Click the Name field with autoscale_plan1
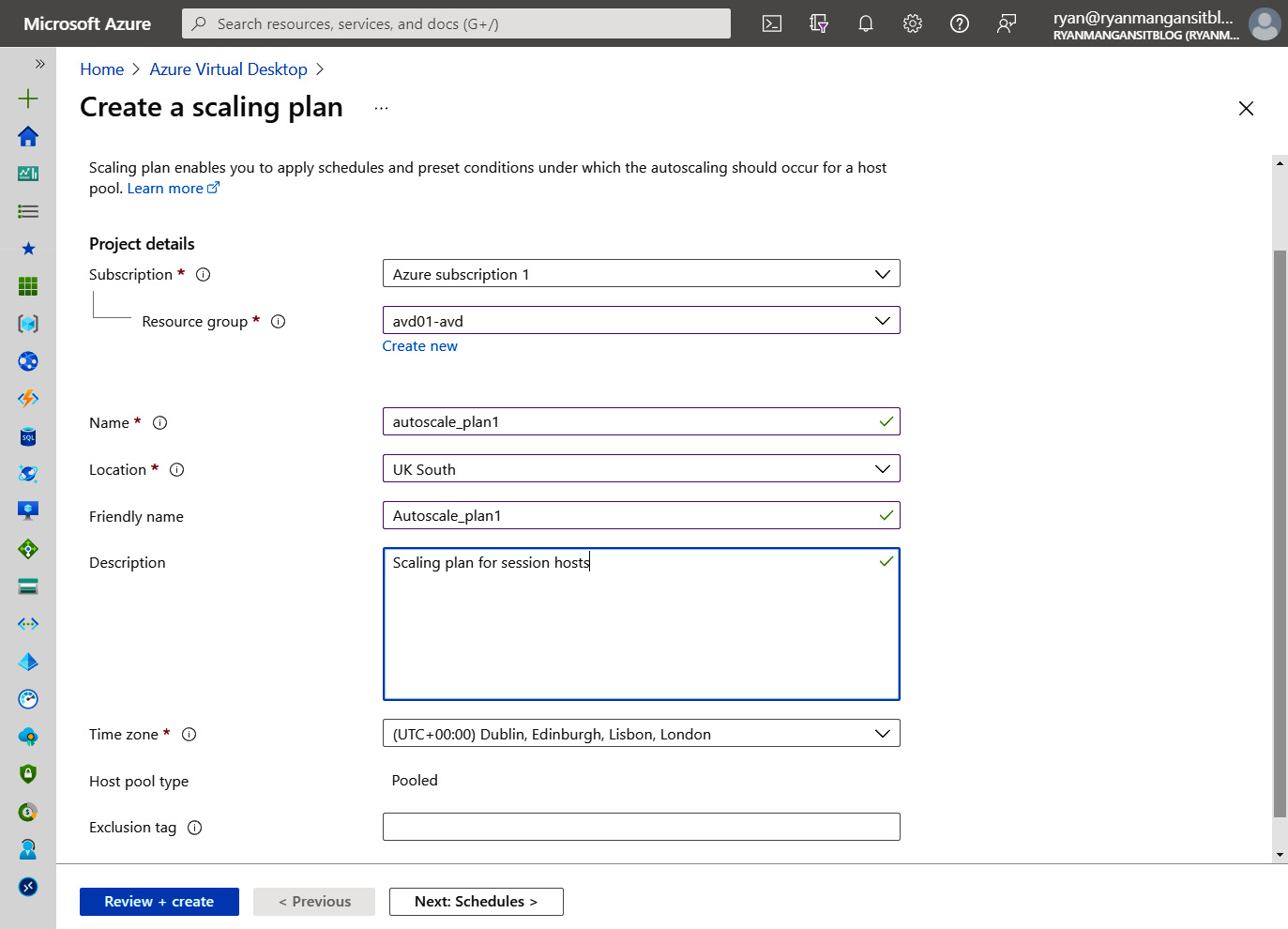Image resolution: width=1288 pixels, height=929 pixels. pyautogui.click(x=641, y=421)
